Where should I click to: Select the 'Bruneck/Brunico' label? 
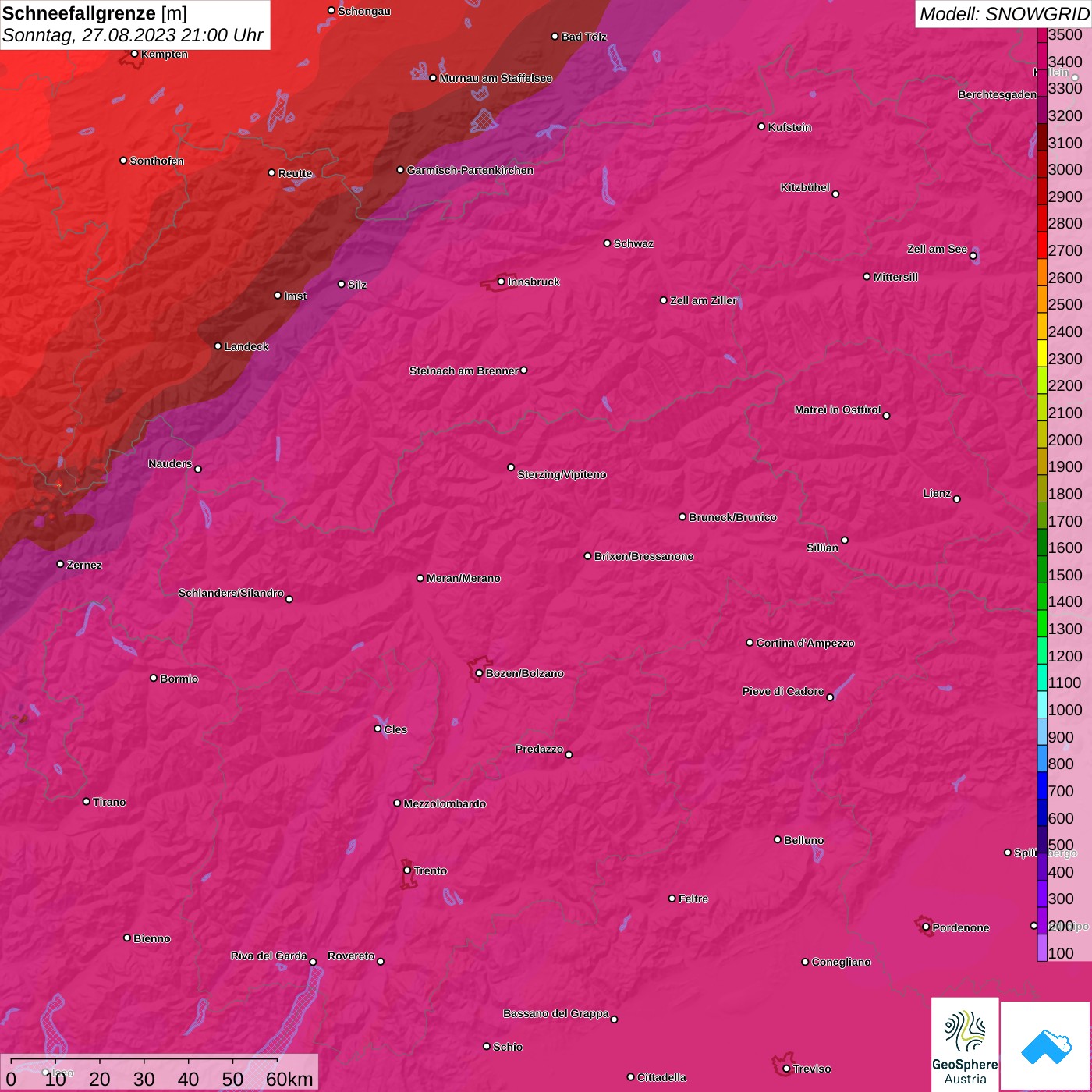coord(732,517)
